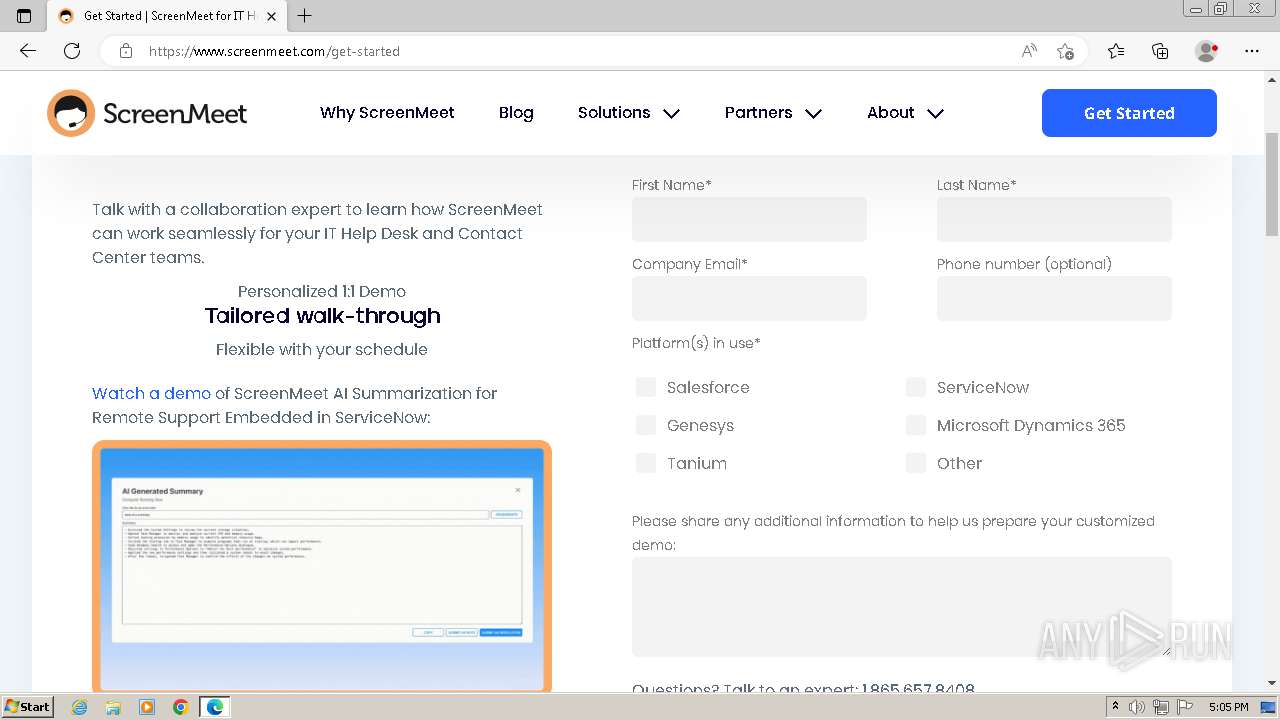Open a new browser tab

(x=305, y=16)
